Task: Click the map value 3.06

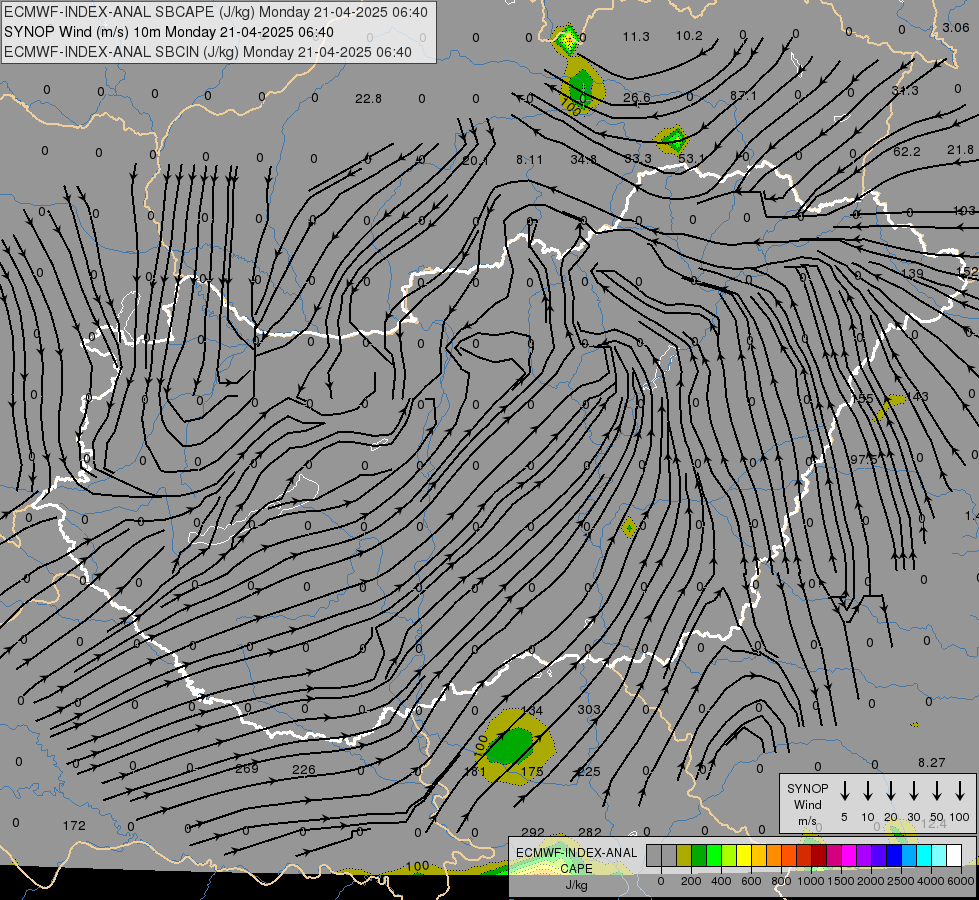Action: point(956,27)
